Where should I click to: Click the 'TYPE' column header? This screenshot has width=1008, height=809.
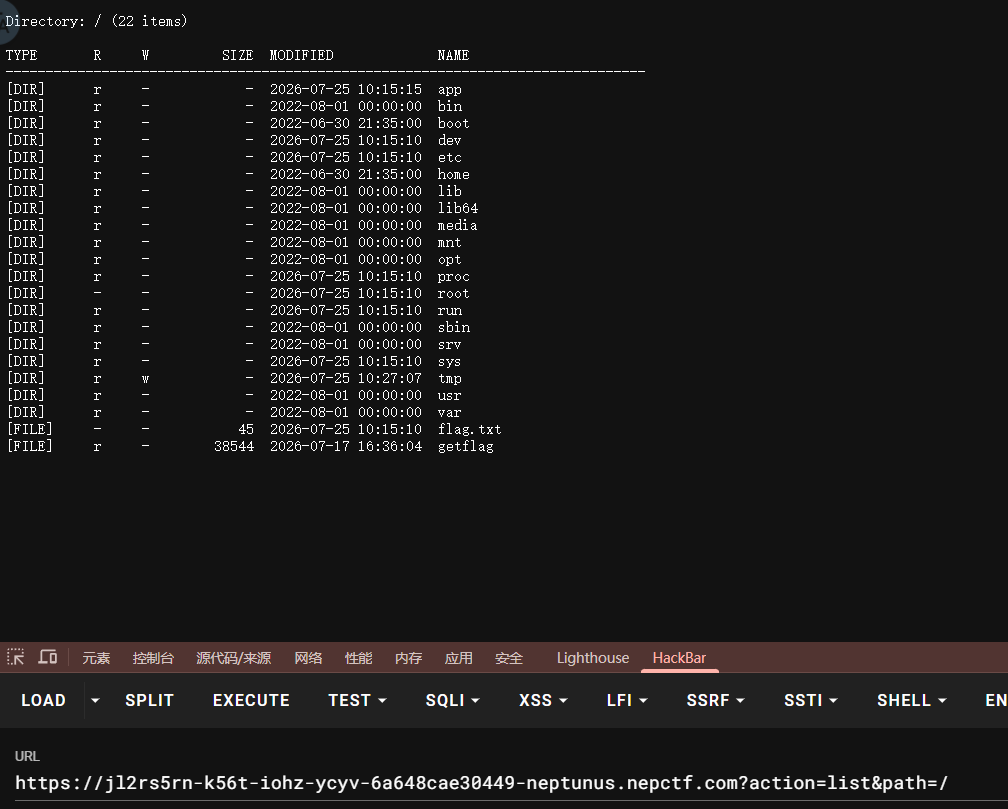click(21, 55)
